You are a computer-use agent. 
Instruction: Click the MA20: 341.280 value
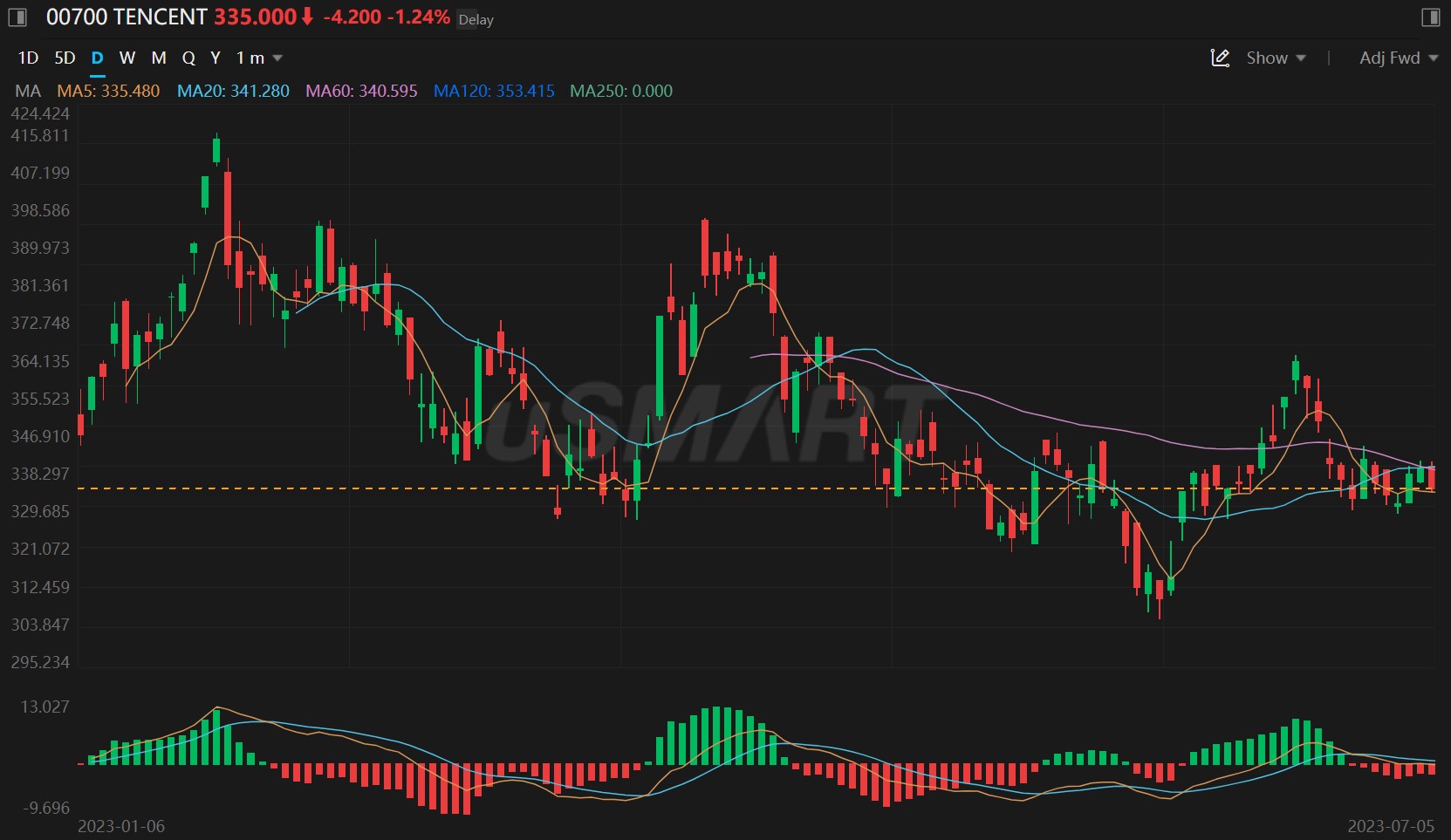[x=233, y=91]
